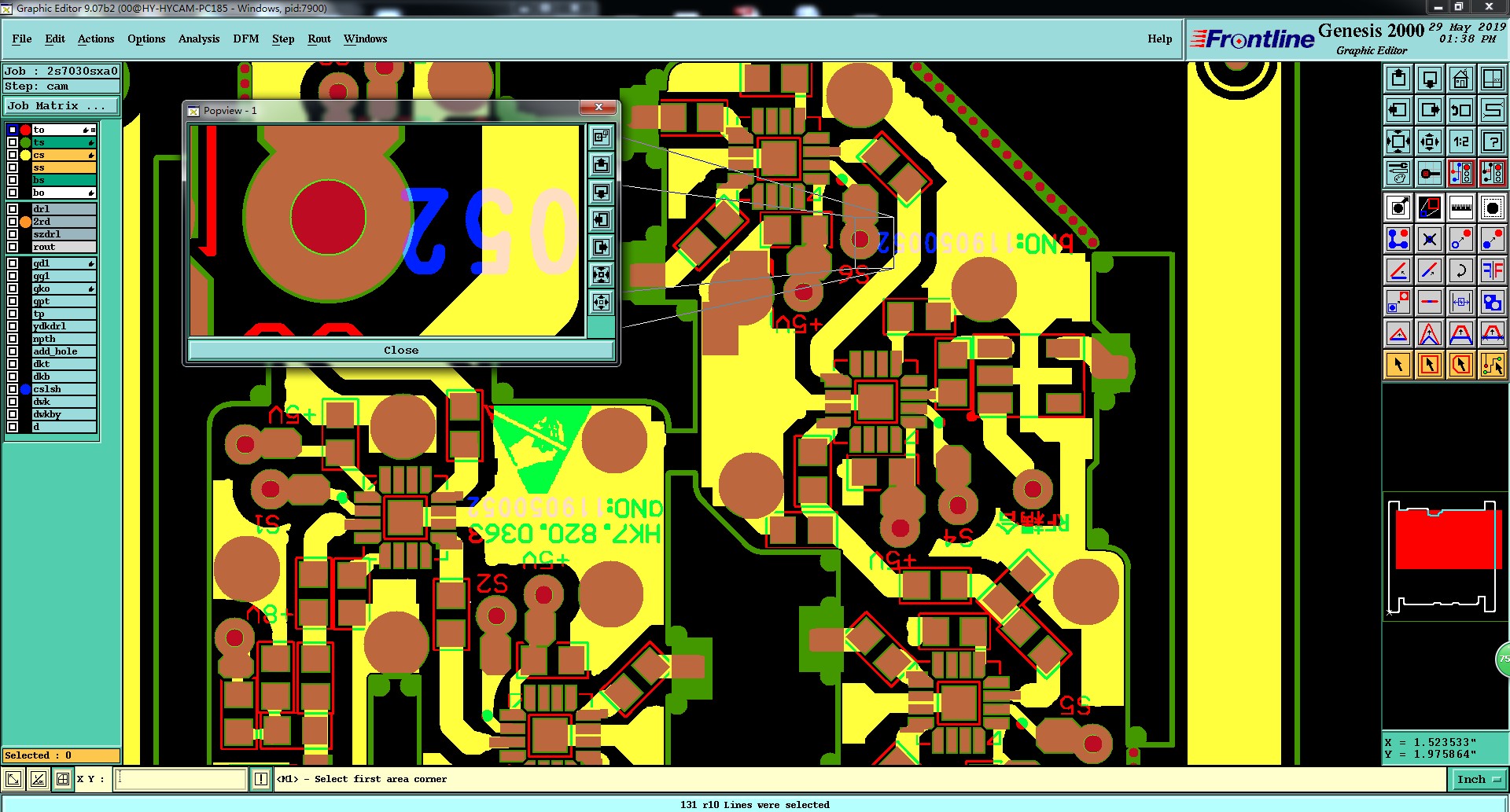This screenshot has width=1510, height=812.
Task: Select the polygon area pointer tool
Action: coord(1461,365)
